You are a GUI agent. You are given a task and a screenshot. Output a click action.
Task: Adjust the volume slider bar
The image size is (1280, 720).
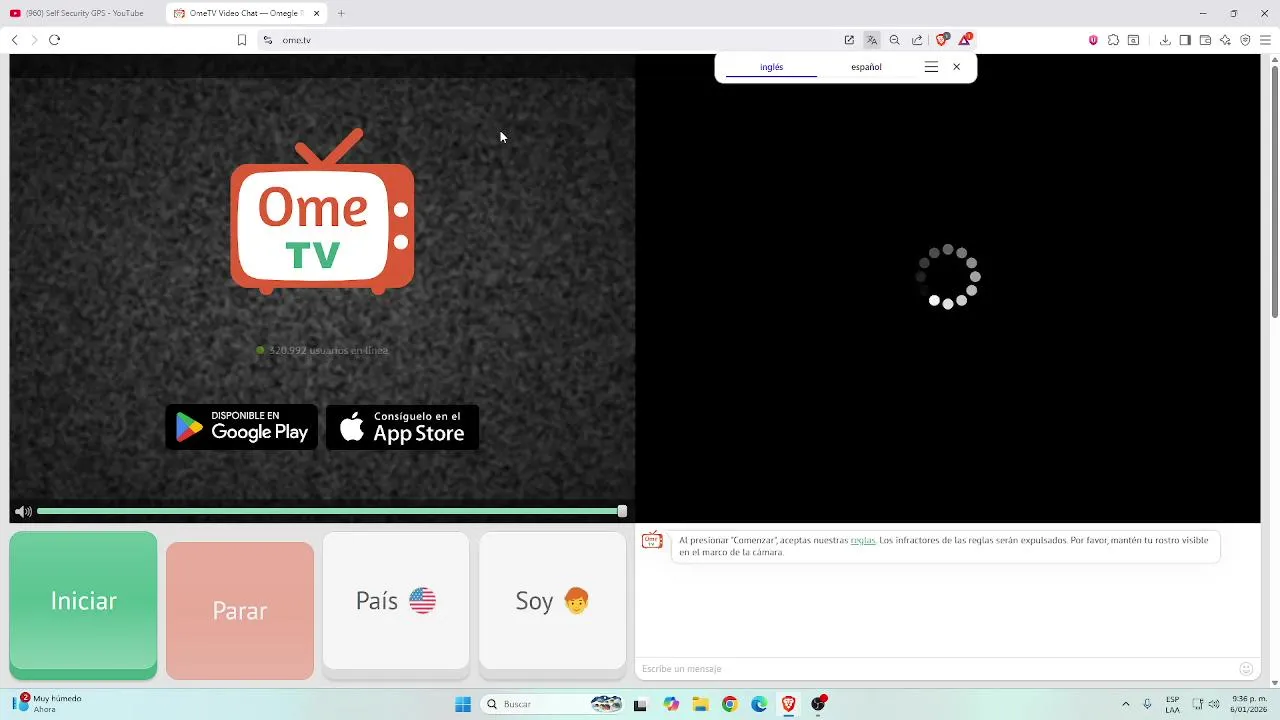coord(328,512)
